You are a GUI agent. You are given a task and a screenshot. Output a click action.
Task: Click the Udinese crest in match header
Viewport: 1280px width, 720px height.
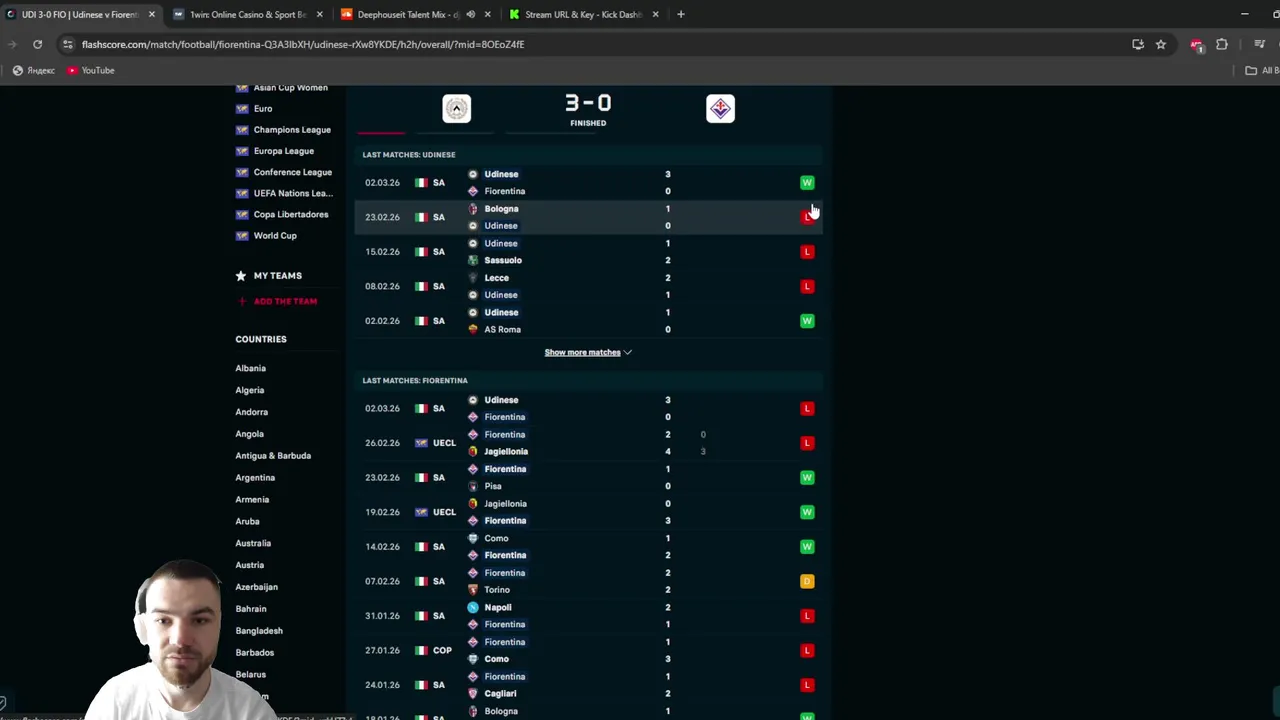click(457, 108)
